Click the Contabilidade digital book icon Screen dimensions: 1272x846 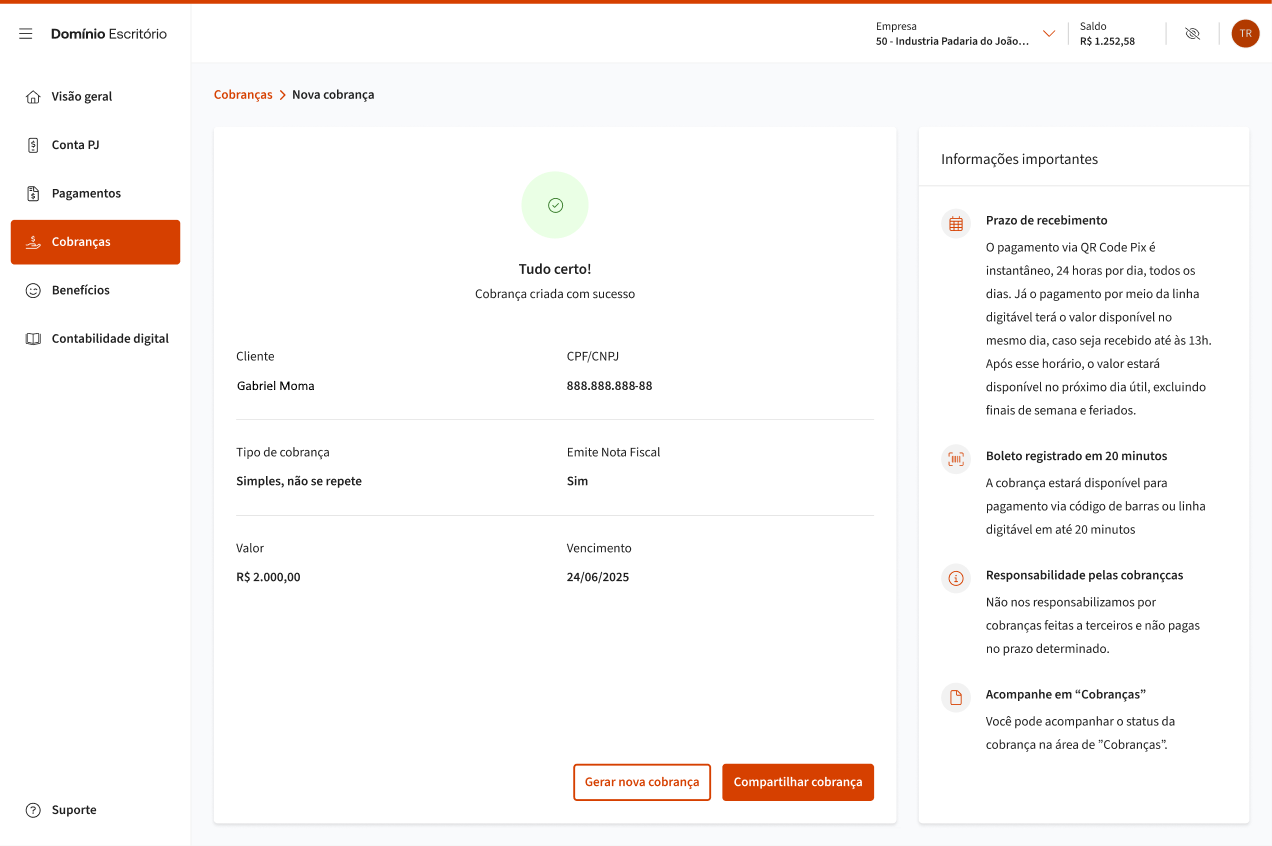pyautogui.click(x=33, y=339)
